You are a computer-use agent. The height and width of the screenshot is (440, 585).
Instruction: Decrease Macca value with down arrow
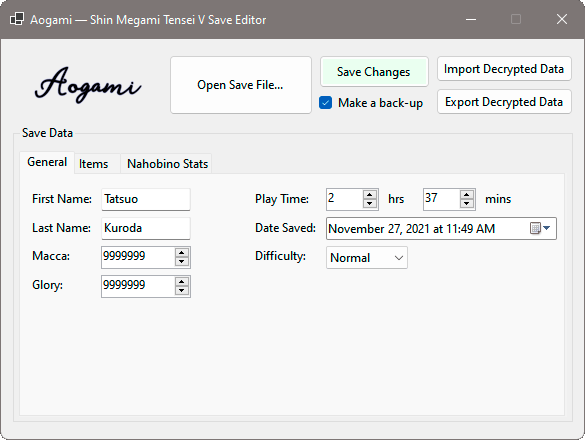click(x=182, y=262)
